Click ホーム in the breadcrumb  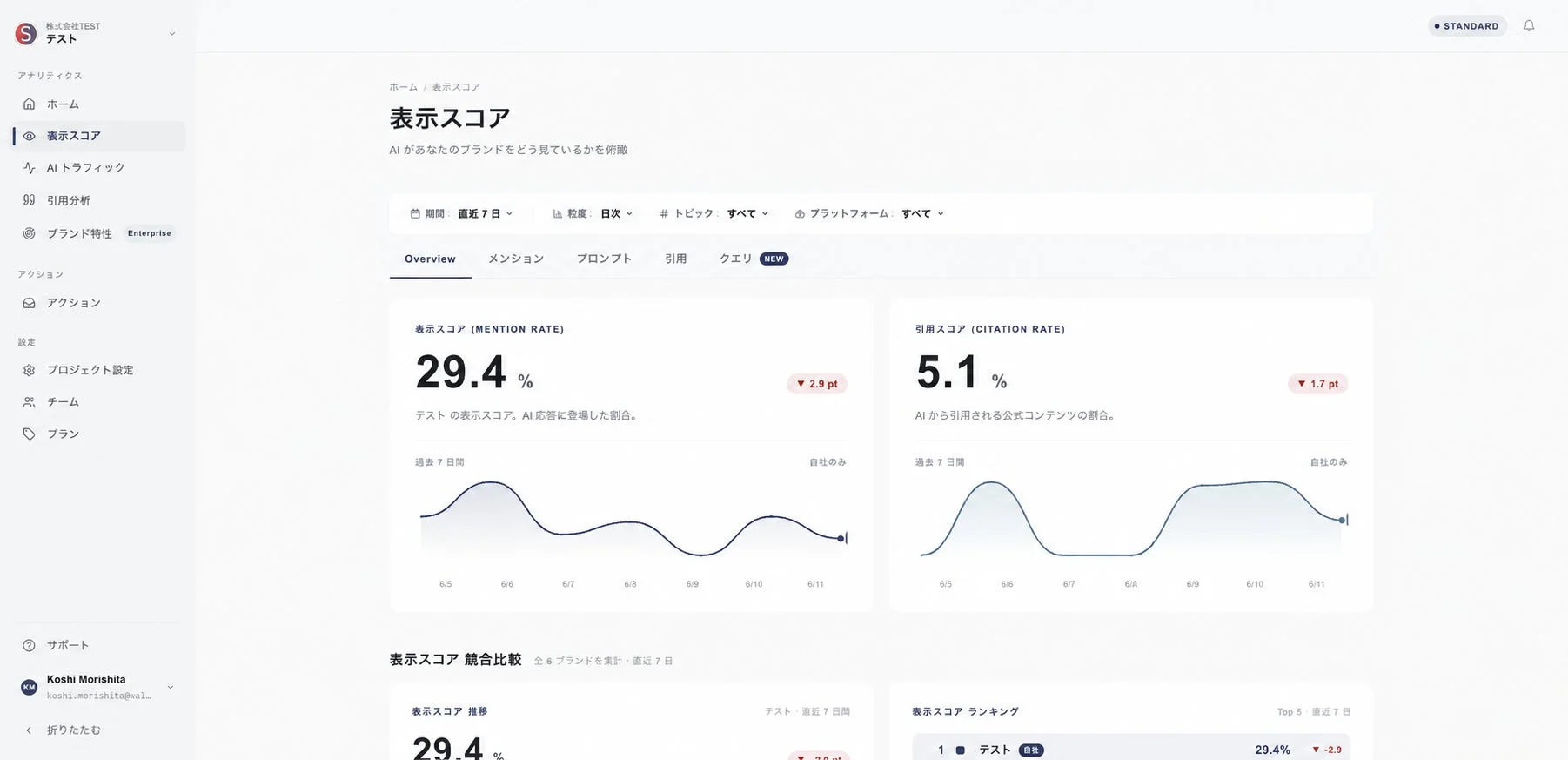click(x=403, y=87)
